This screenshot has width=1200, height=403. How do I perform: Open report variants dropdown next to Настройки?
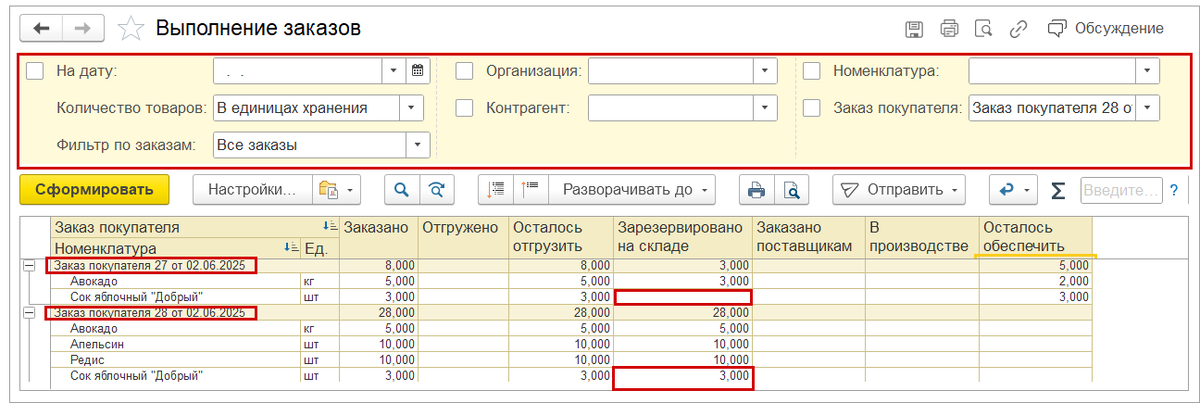(x=335, y=189)
